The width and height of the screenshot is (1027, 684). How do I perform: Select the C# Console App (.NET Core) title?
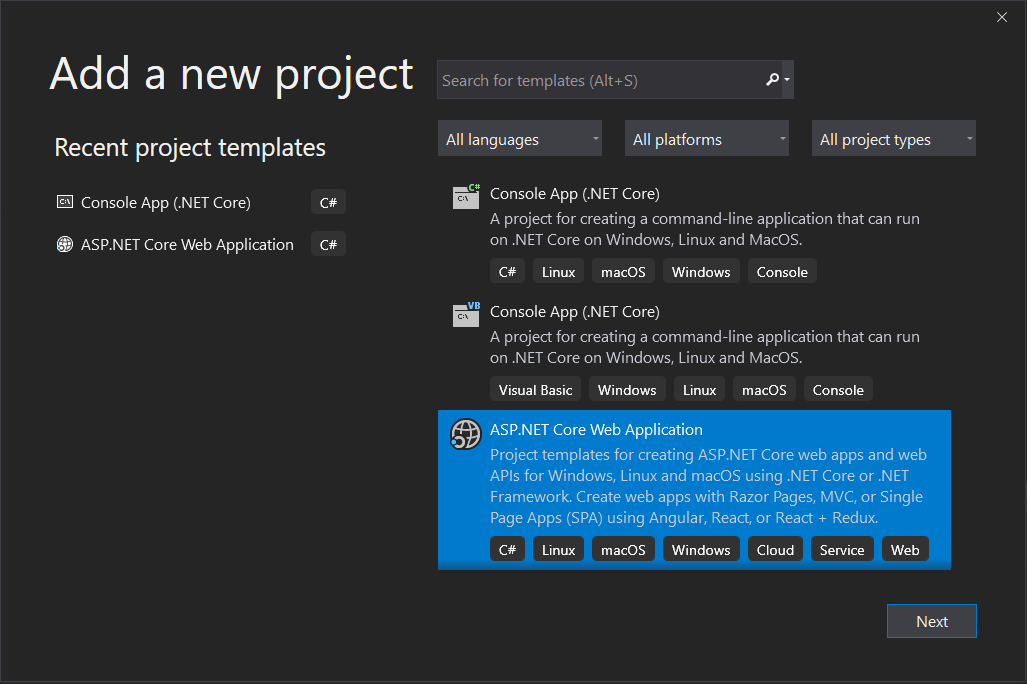point(574,194)
